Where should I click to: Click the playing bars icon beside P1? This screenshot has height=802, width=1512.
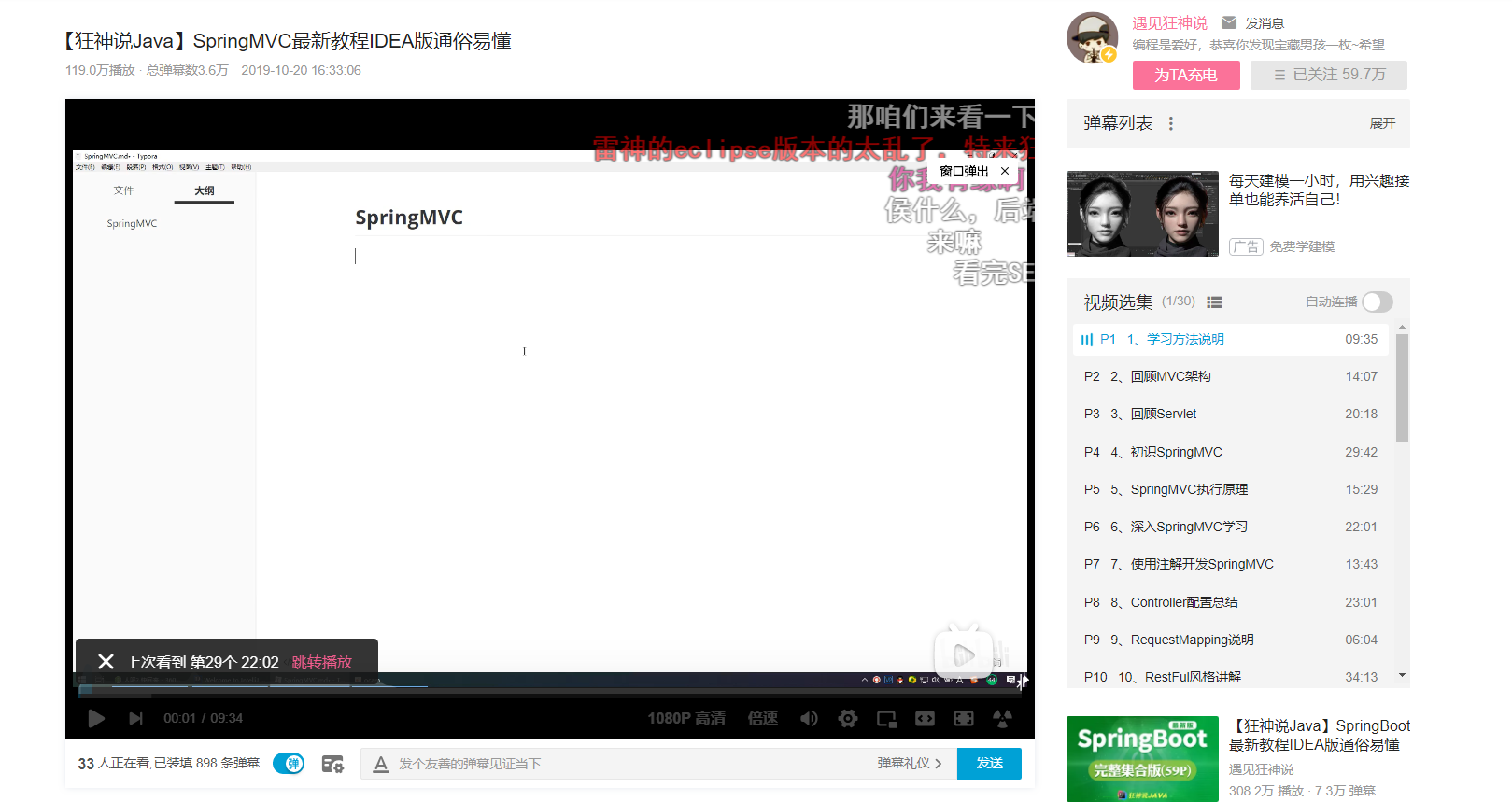1086,340
